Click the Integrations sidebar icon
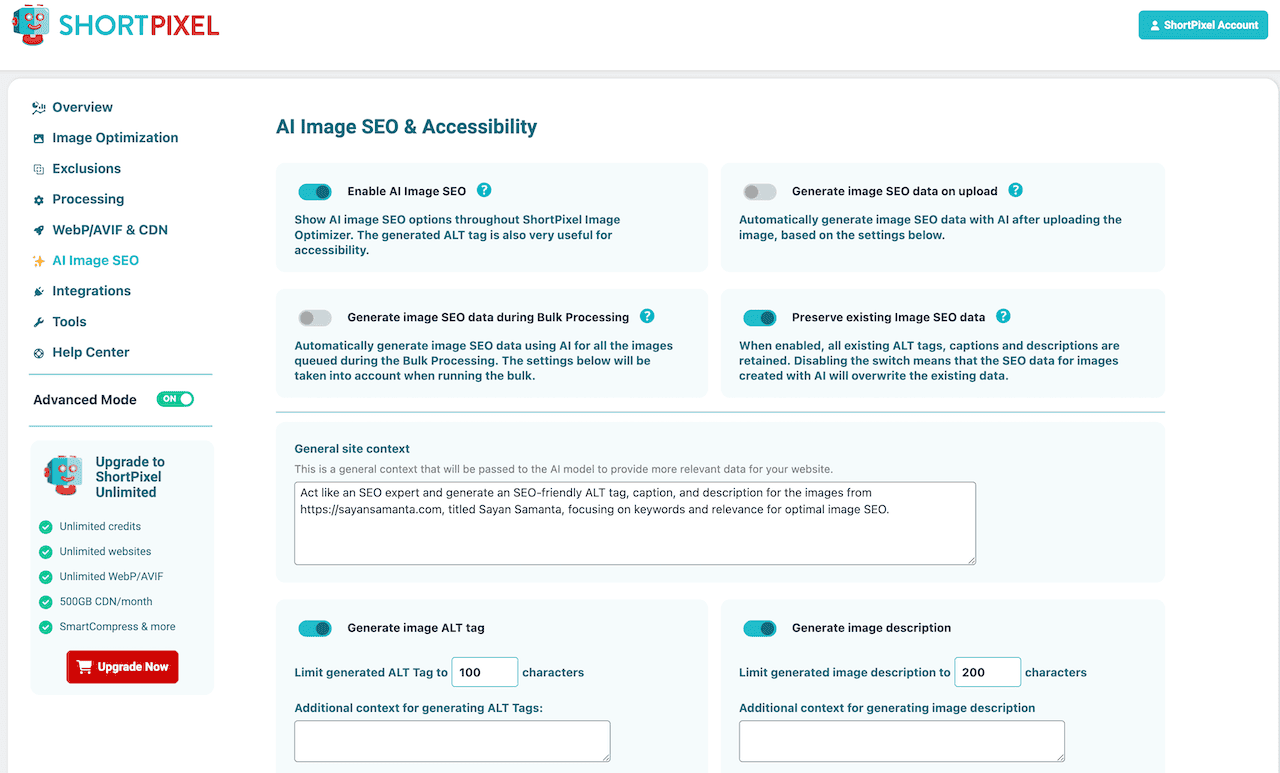This screenshot has width=1280, height=773. (37, 290)
